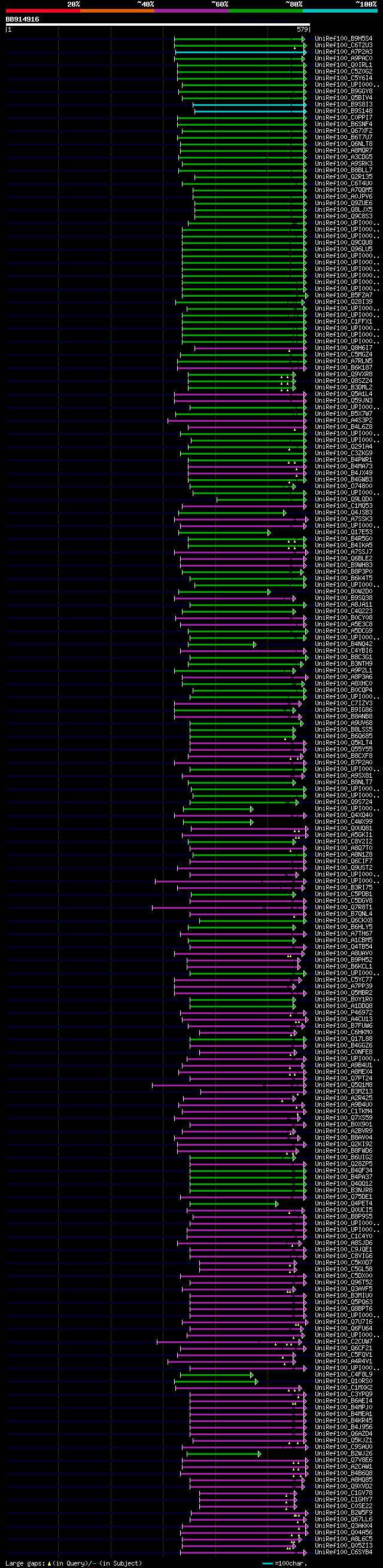Click the label UniRef100_A9SX81

pos(344,776)
